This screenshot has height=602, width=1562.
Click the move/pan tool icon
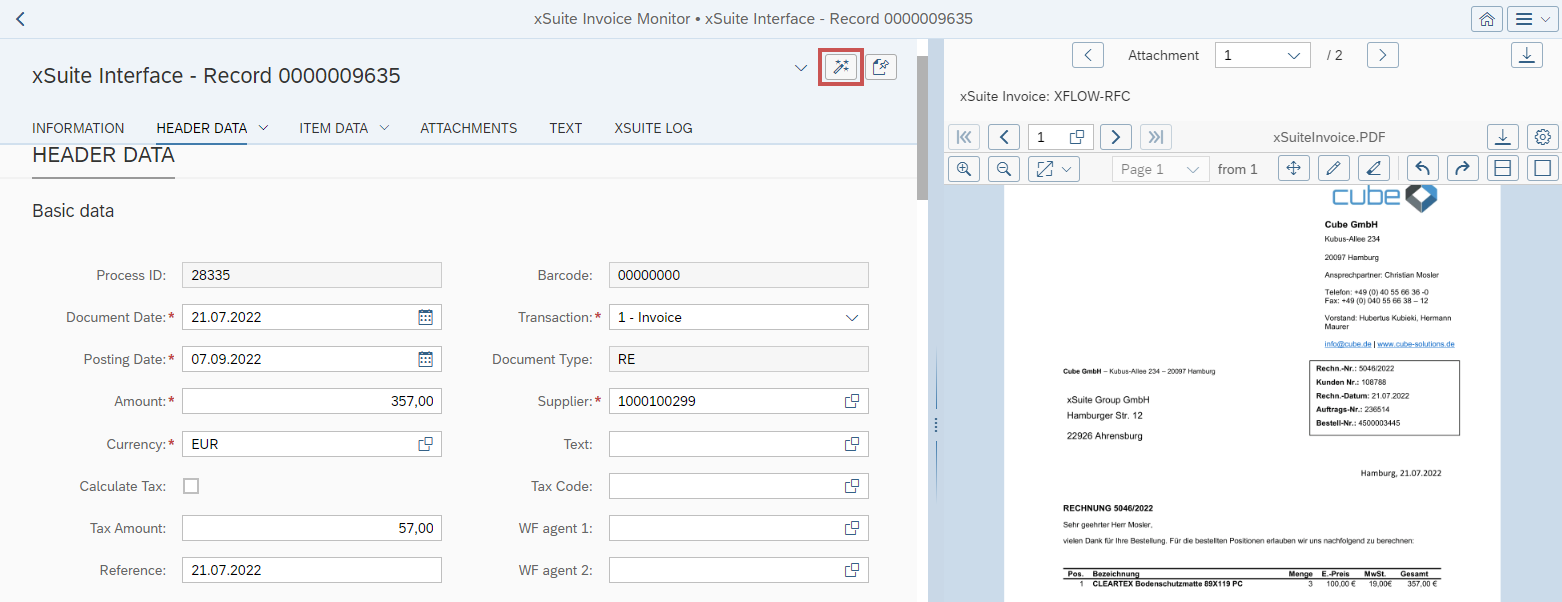(x=1293, y=168)
